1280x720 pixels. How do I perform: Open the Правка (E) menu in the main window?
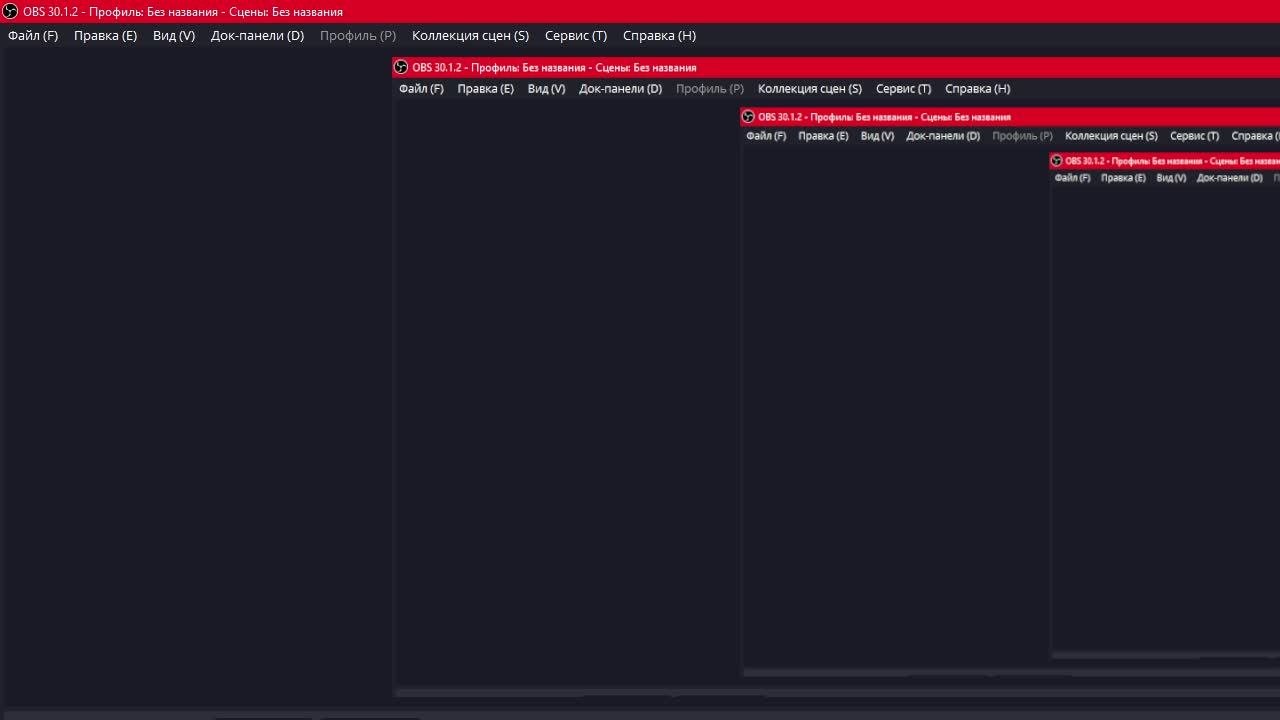click(105, 35)
